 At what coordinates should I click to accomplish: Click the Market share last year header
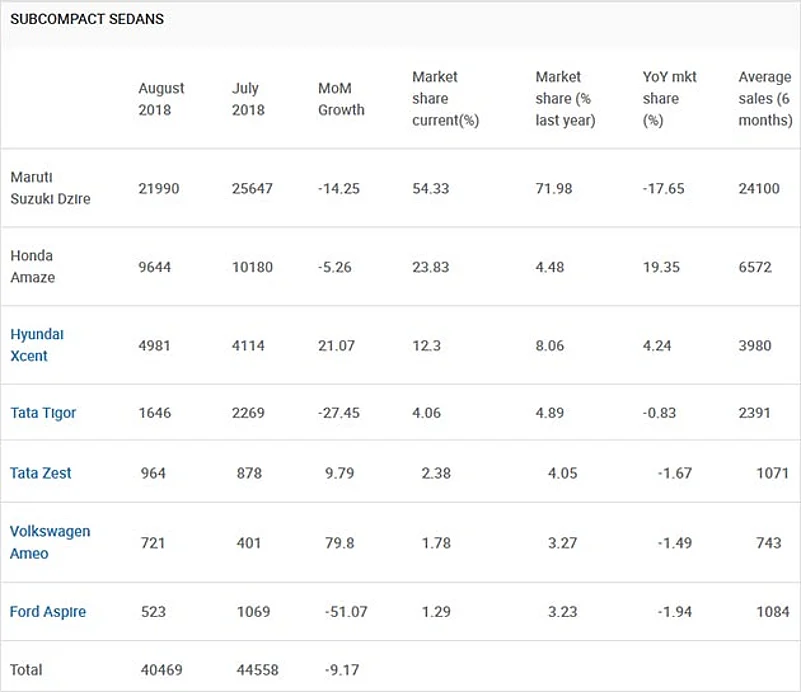click(x=565, y=98)
